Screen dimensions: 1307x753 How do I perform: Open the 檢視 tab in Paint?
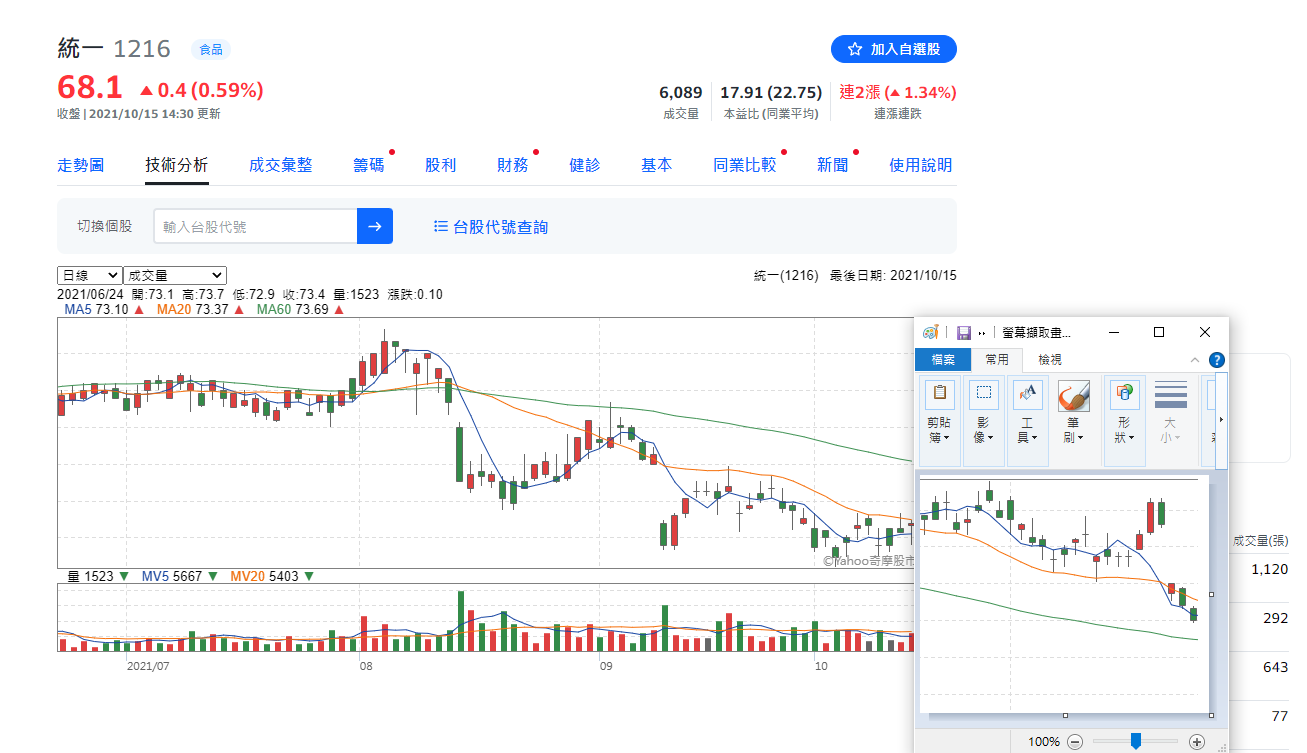click(1049, 360)
